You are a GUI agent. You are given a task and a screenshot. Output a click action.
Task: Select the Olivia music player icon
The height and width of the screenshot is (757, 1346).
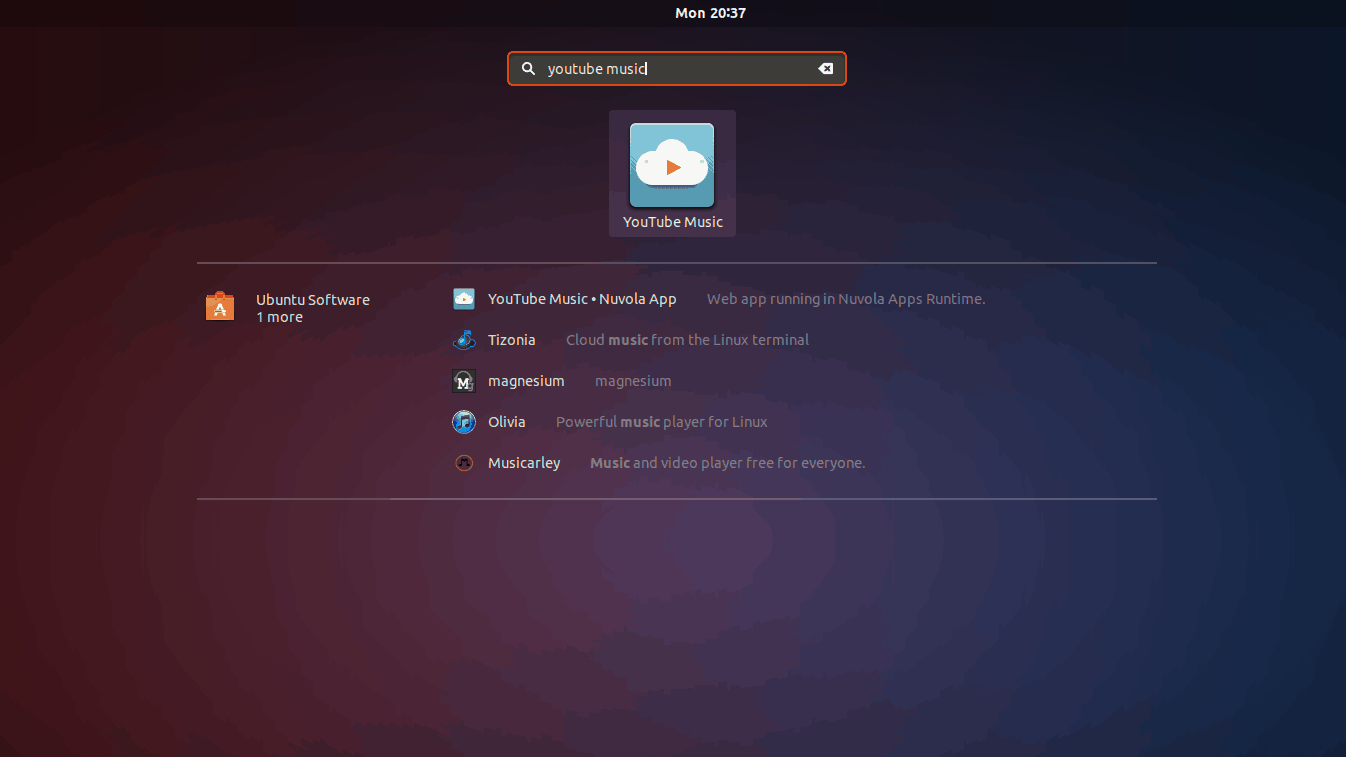(463, 421)
